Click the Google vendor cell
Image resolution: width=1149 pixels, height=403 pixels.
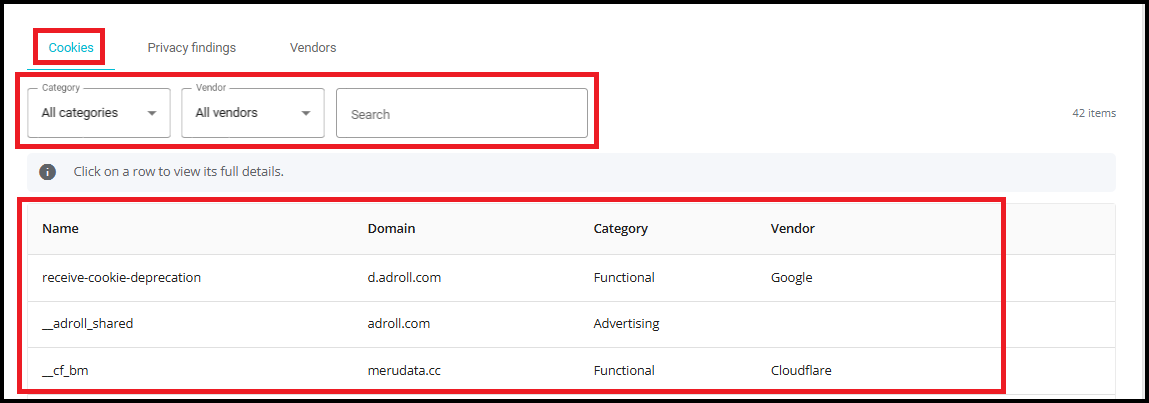(x=791, y=278)
